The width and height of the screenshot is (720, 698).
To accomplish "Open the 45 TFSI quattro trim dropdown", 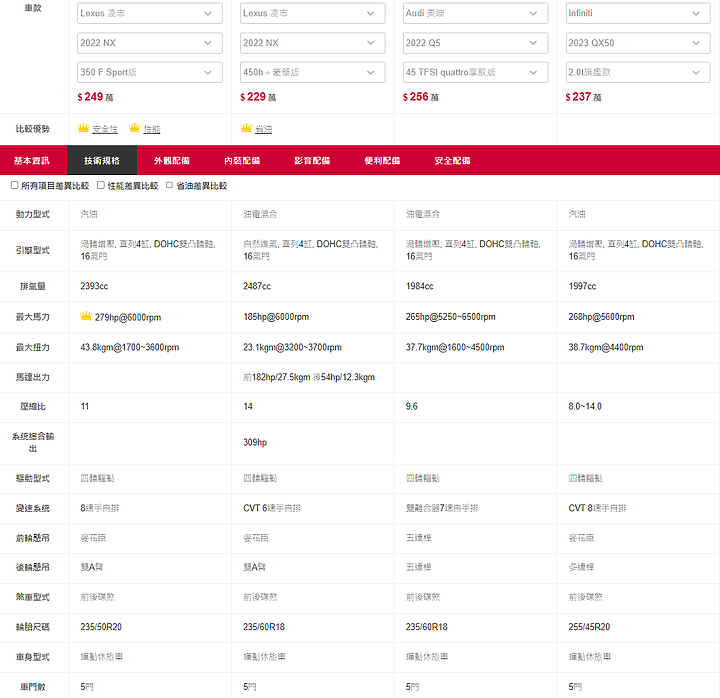I will (475, 72).
